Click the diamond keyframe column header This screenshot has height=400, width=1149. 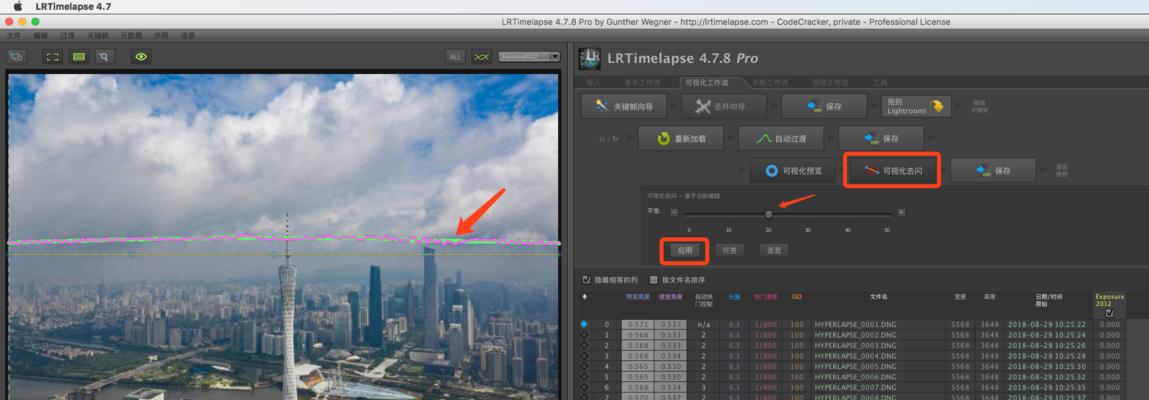tap(584, 297)
